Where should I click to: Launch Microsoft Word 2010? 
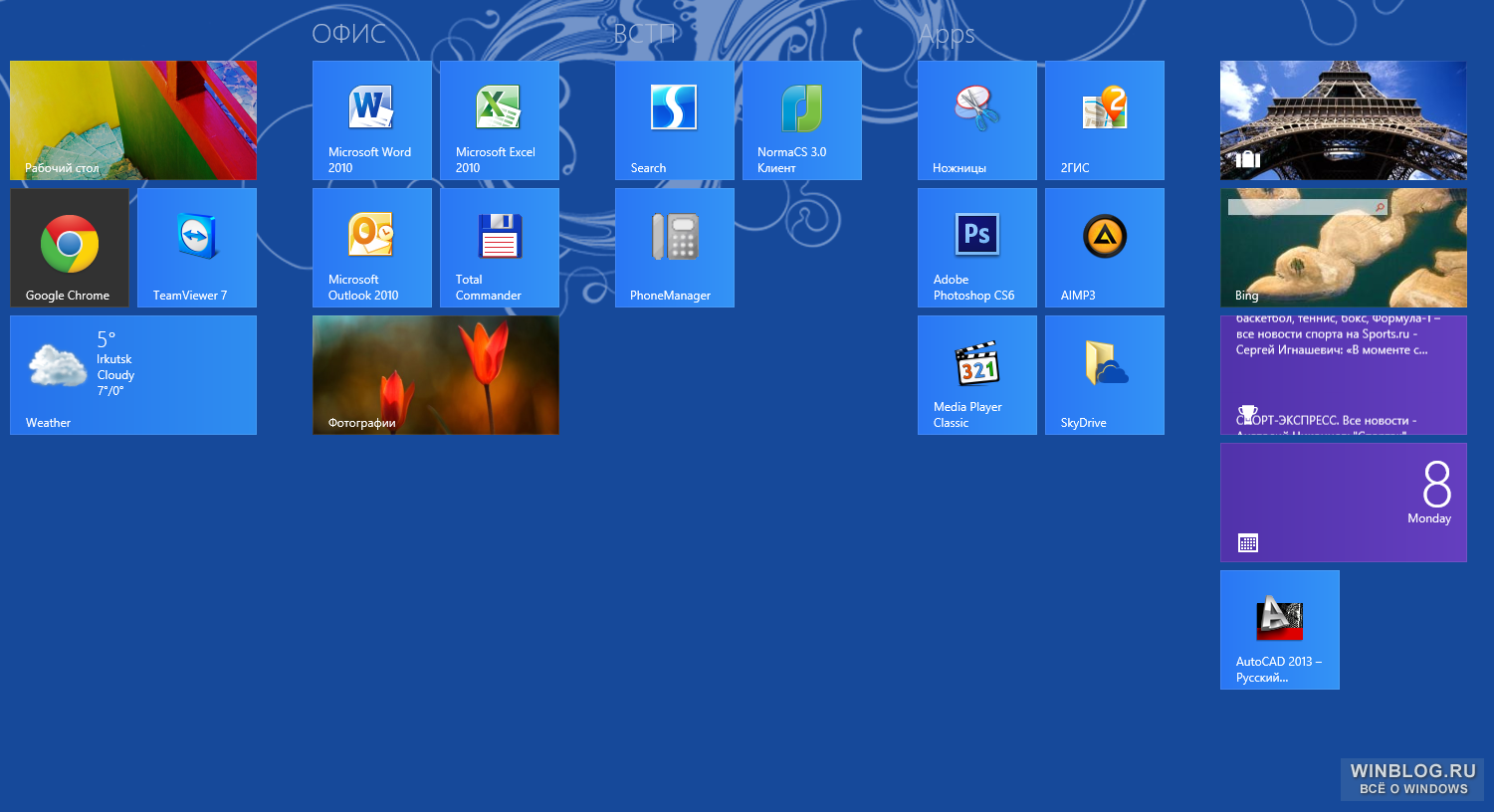tap(372, 120)
